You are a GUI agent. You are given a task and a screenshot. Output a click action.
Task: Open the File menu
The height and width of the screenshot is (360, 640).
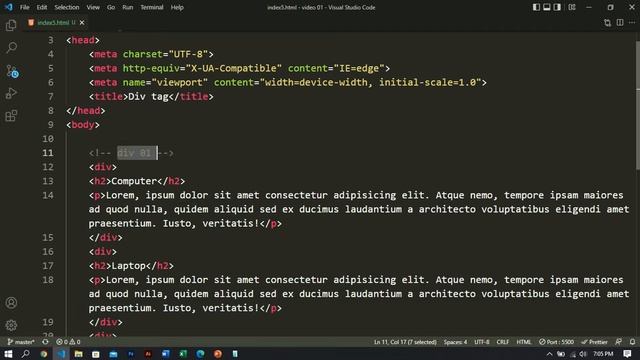point(24,7)
